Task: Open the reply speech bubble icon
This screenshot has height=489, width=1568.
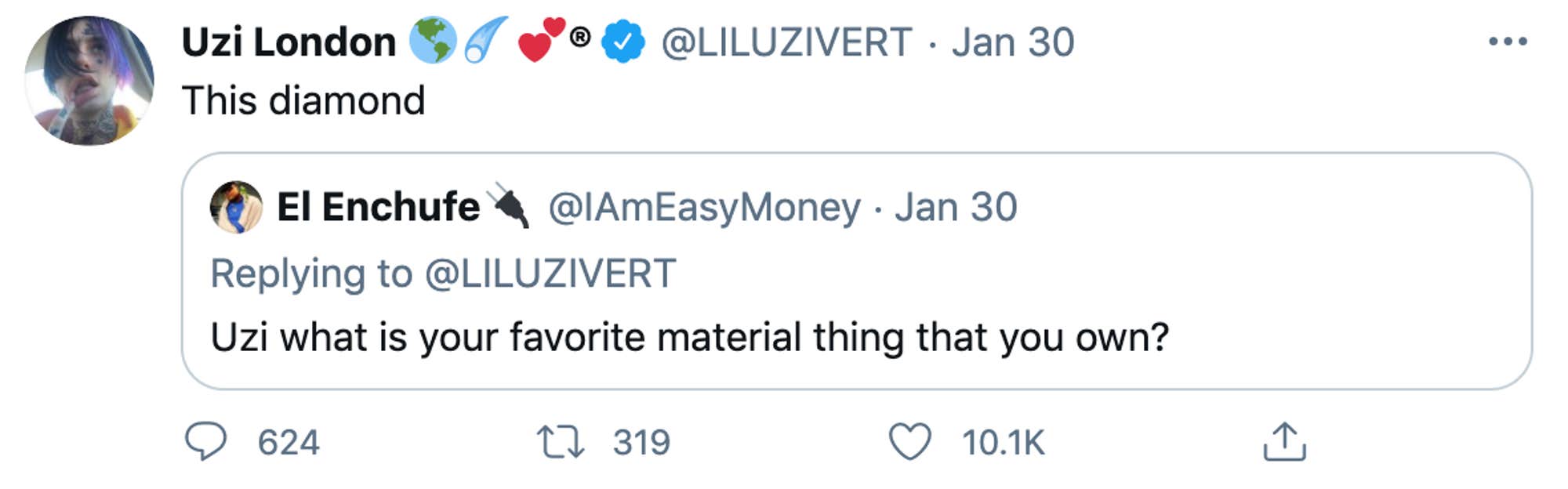Action: point(205,441)
